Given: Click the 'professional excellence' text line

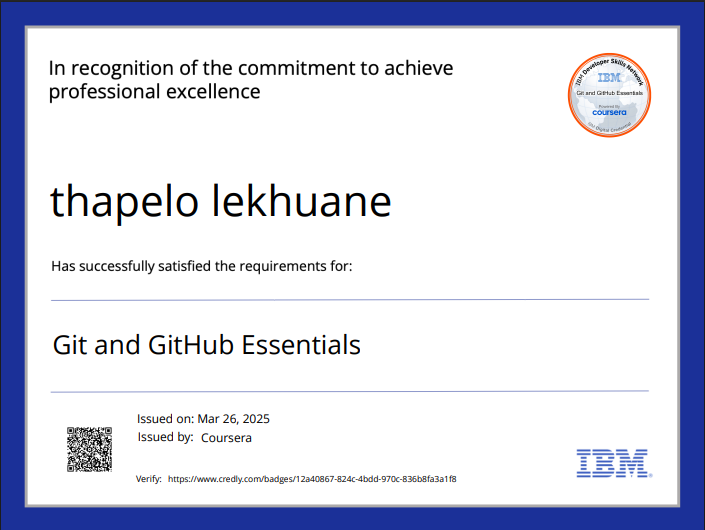Looking at the screenshot, I should 155,92.
